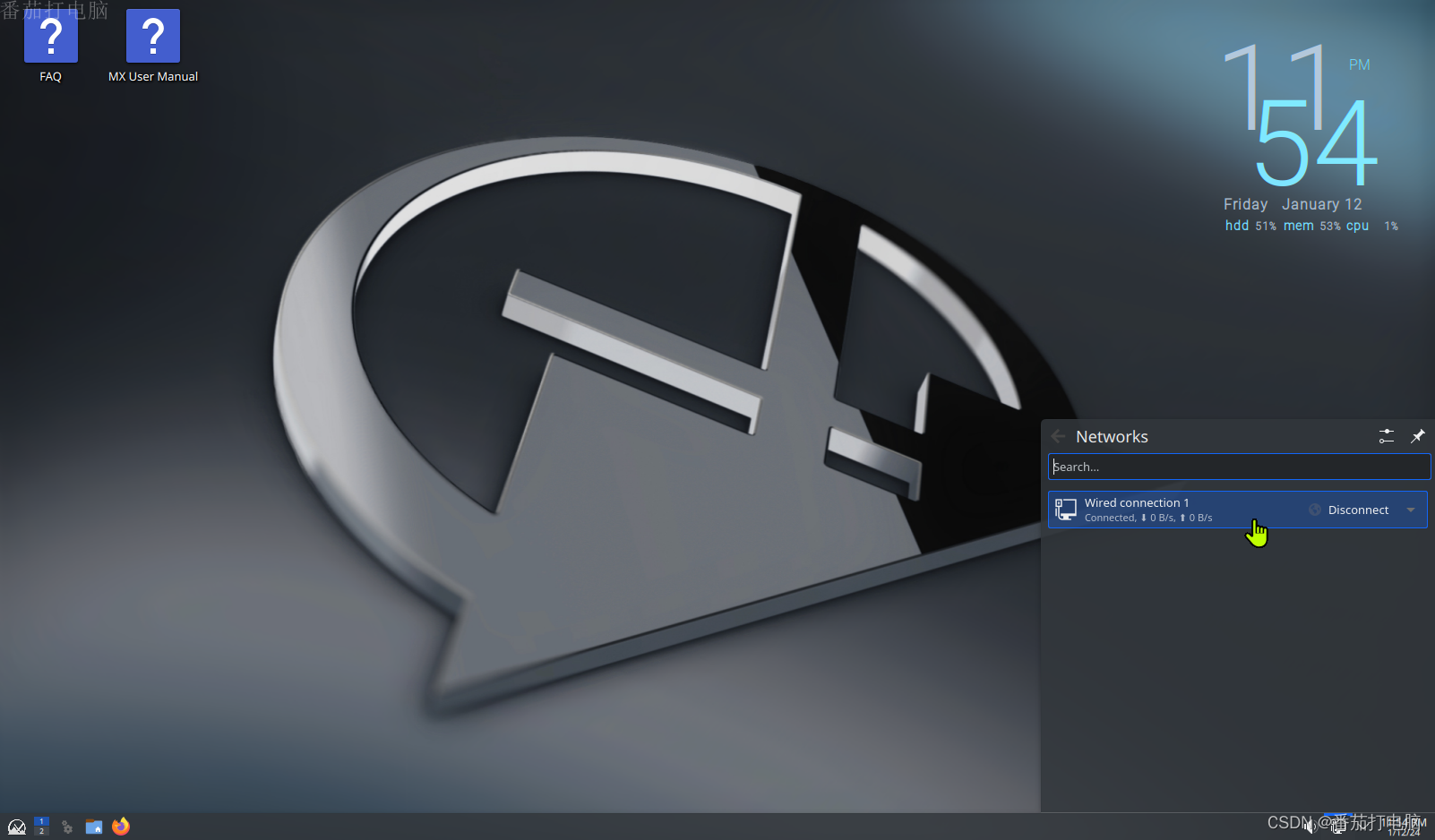Open the MX application launcher menu
This screenshot has height=840, width=1435.
click(17, 827)
